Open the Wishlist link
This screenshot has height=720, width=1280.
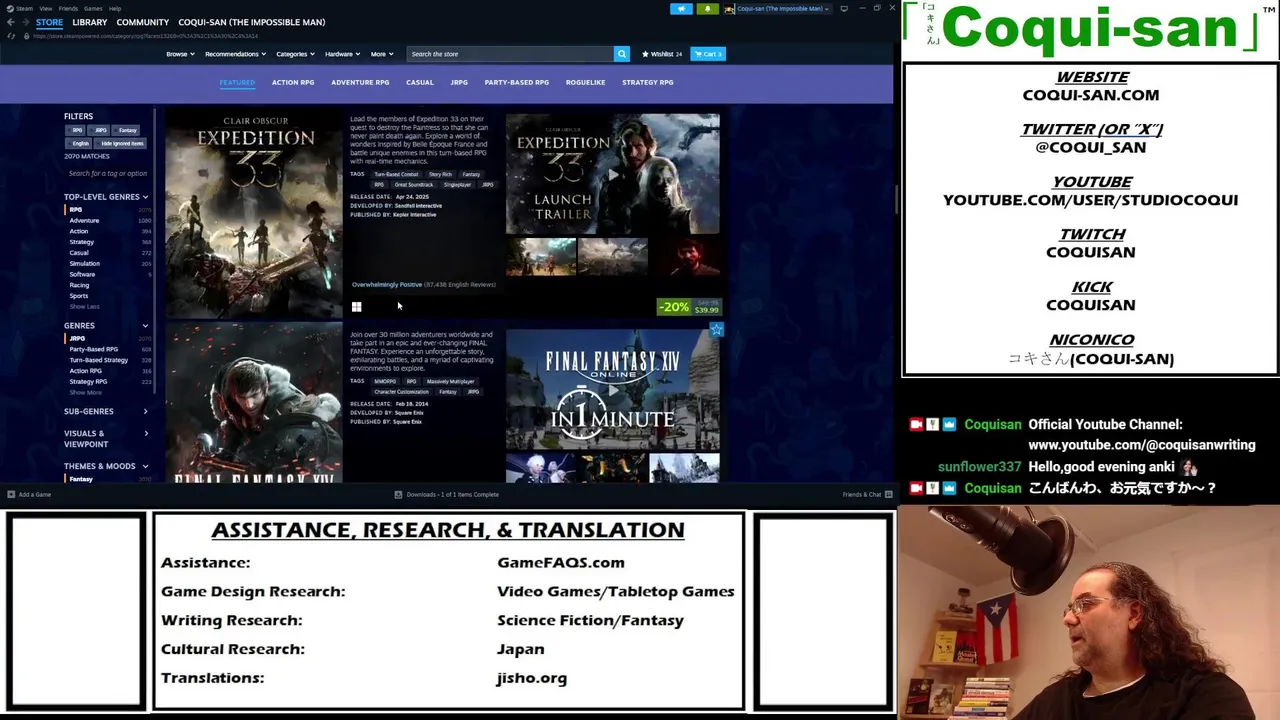662,54
